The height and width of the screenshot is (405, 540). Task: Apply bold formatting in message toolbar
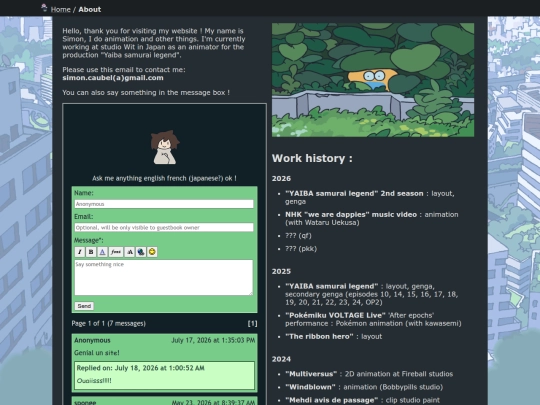(91, 252)
